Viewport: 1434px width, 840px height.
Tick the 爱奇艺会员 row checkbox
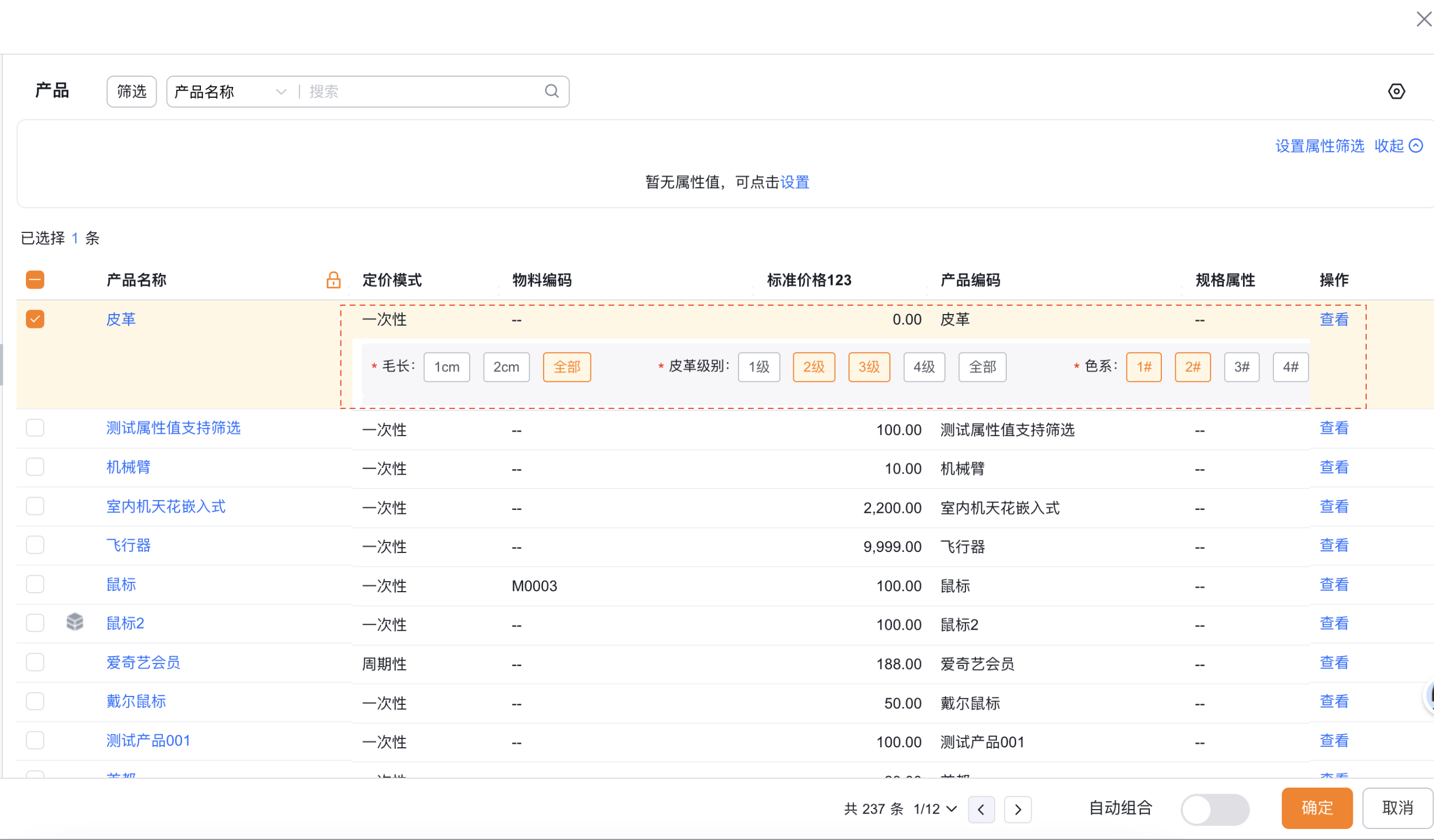click(35, 662)
